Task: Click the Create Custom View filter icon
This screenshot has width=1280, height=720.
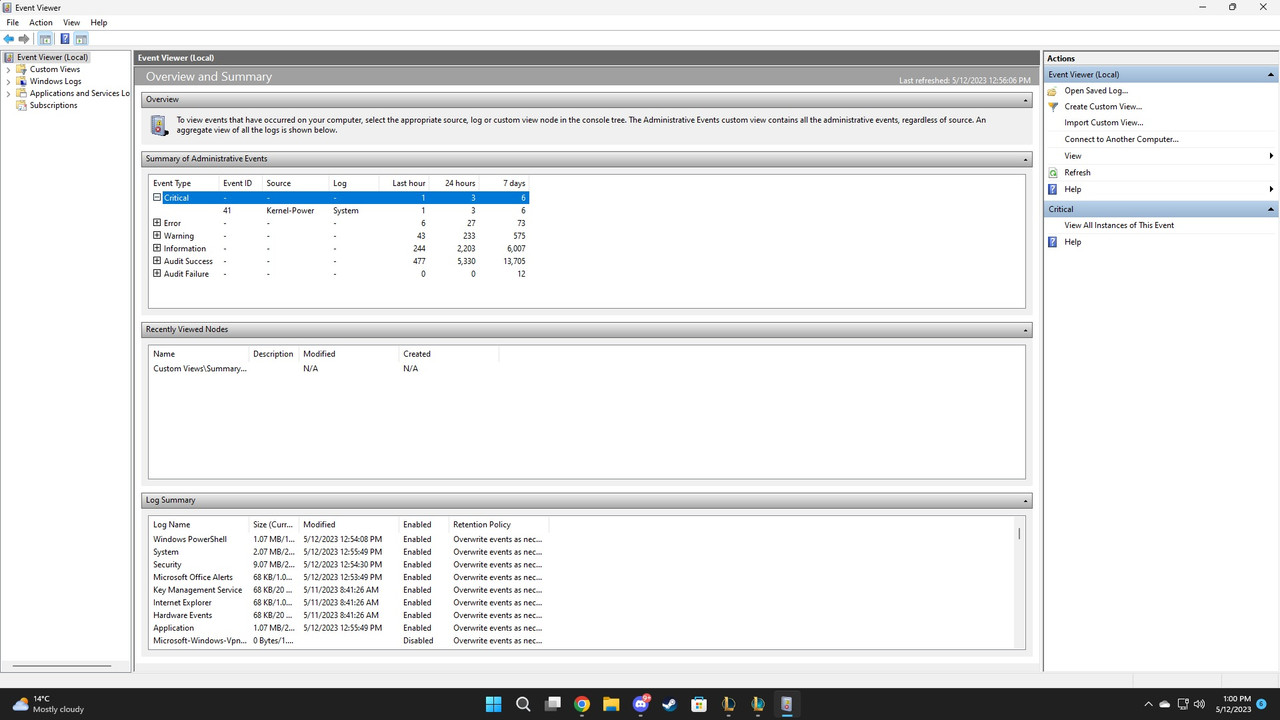Action: tap(1052, 107)
